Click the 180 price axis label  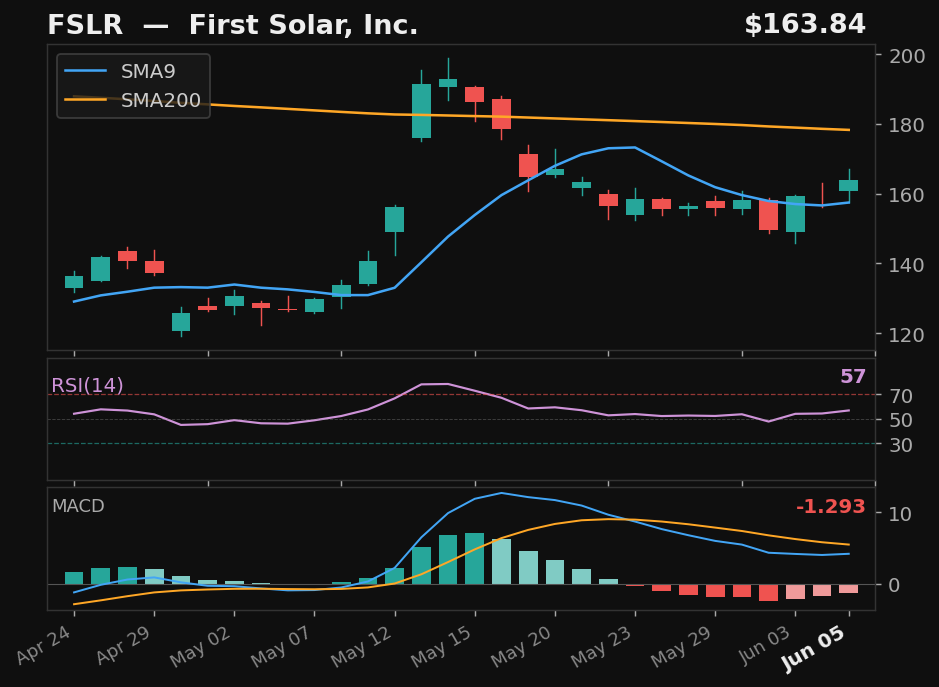(907, 125)
